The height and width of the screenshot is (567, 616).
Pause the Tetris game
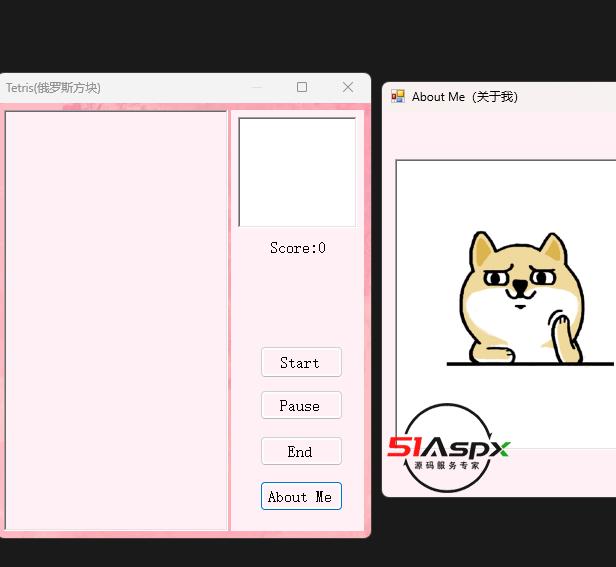click(301, 405)
